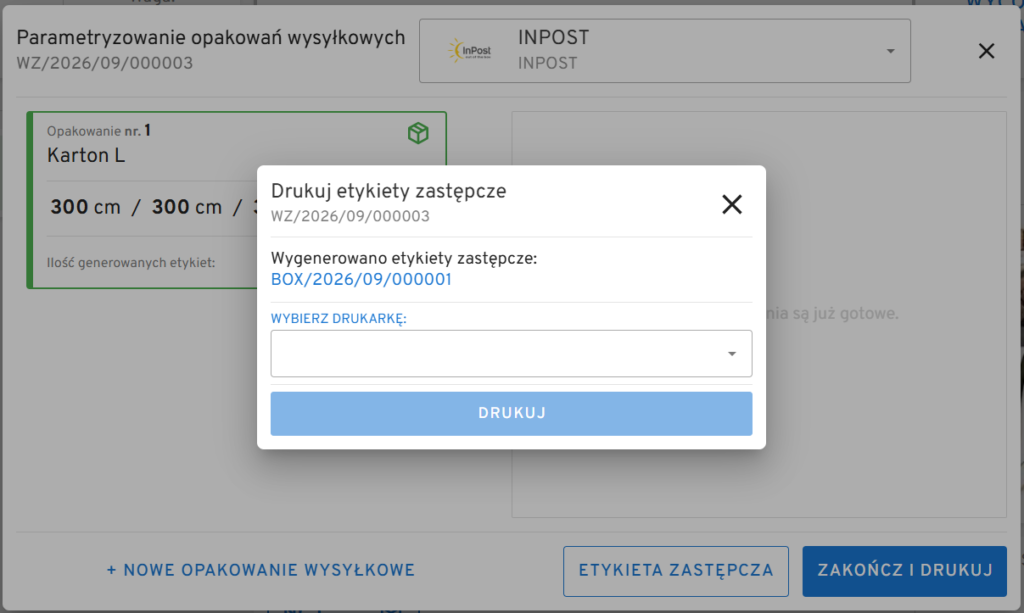Expand the INPOST carrier dropdown arrow
1024x613 pixels.
pos(890,51)
